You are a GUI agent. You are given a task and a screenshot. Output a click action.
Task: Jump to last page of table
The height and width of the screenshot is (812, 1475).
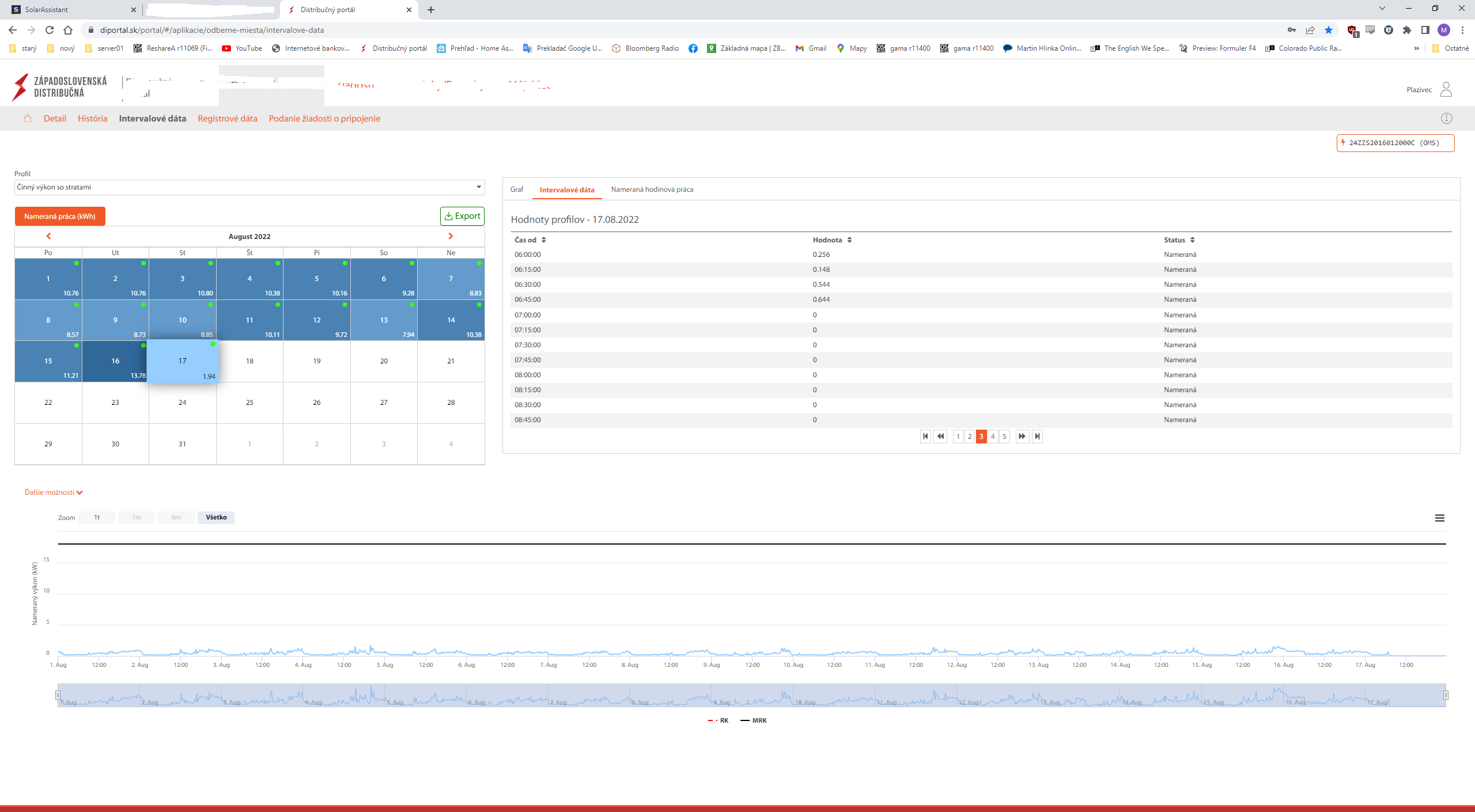pyautogui.click(x=1037, y=437)
